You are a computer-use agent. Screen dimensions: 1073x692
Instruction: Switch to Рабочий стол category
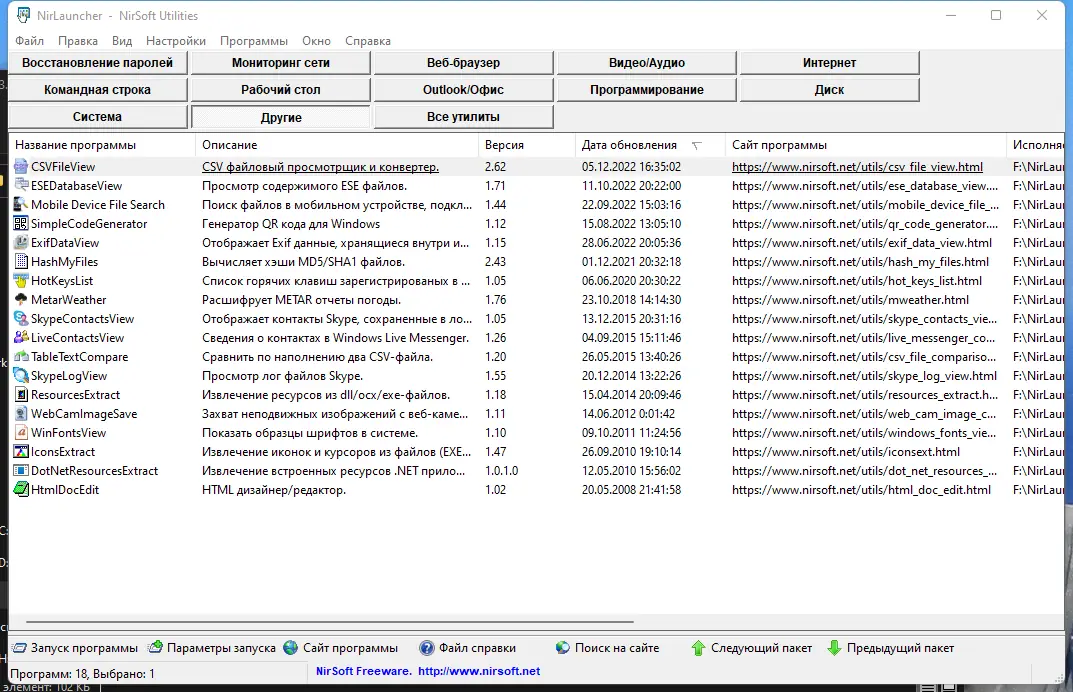click(281, 90)
